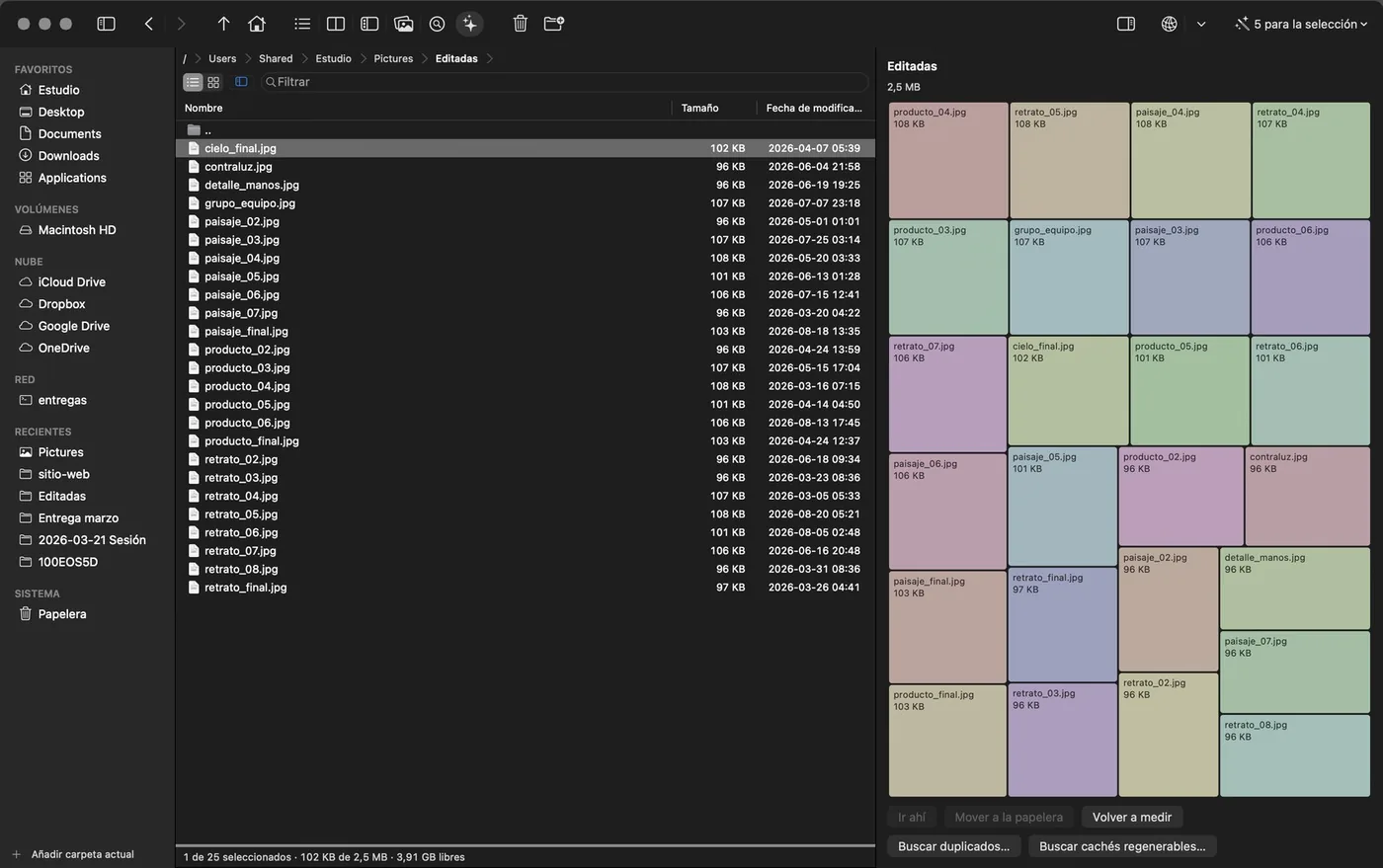Click the '..' parent folder row
This screenshot has width=1383, height=868.
coord(525,129)
